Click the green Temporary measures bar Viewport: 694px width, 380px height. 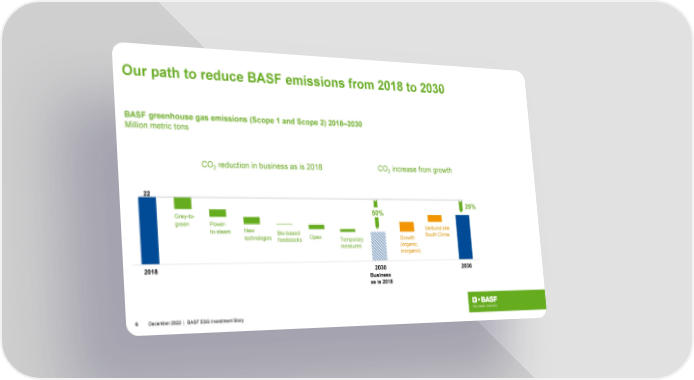pyautogui.click(x=347, y=230)
